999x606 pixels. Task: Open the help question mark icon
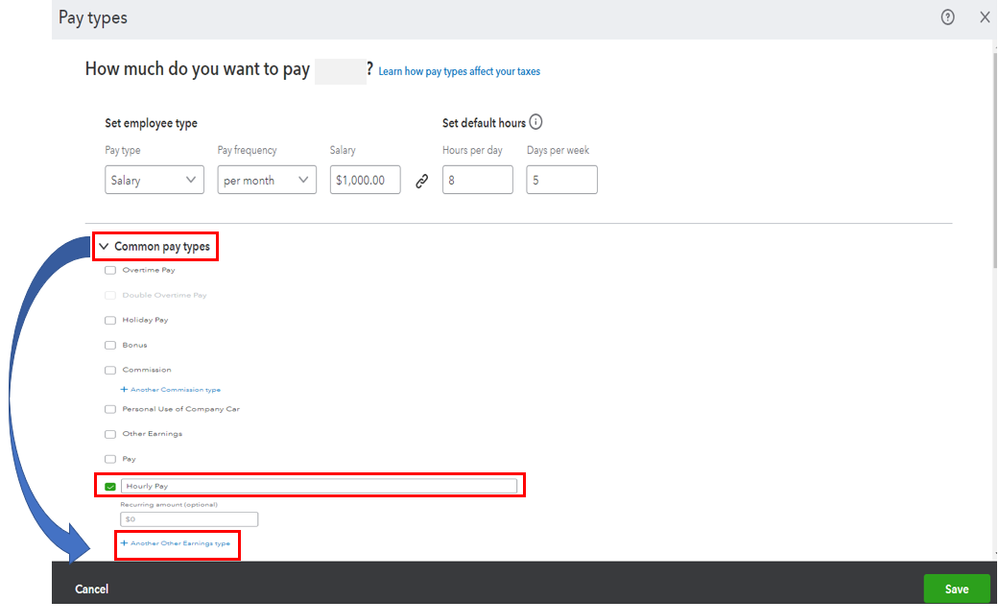click(947, 17)
